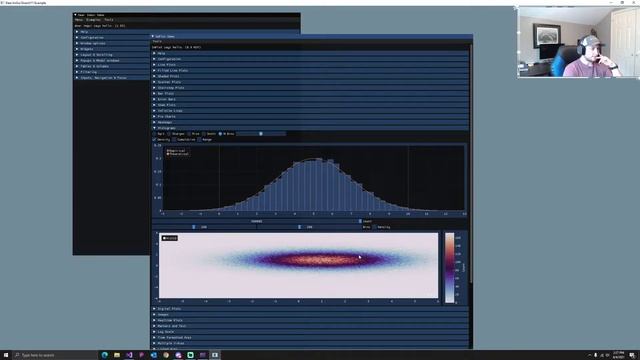Open the Windows Start menu
640x360 pixels.
point(6,355)
